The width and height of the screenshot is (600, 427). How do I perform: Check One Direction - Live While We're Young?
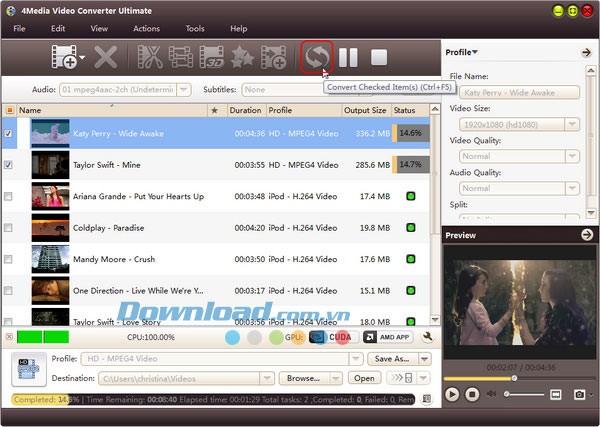[8, 290]
